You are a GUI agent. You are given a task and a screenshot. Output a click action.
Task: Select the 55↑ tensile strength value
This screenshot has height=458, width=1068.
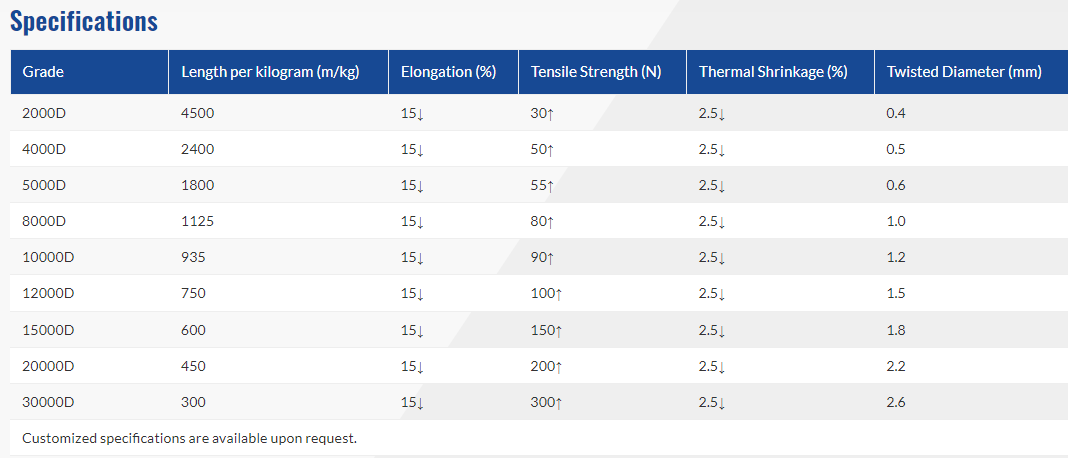coord(542,185)
